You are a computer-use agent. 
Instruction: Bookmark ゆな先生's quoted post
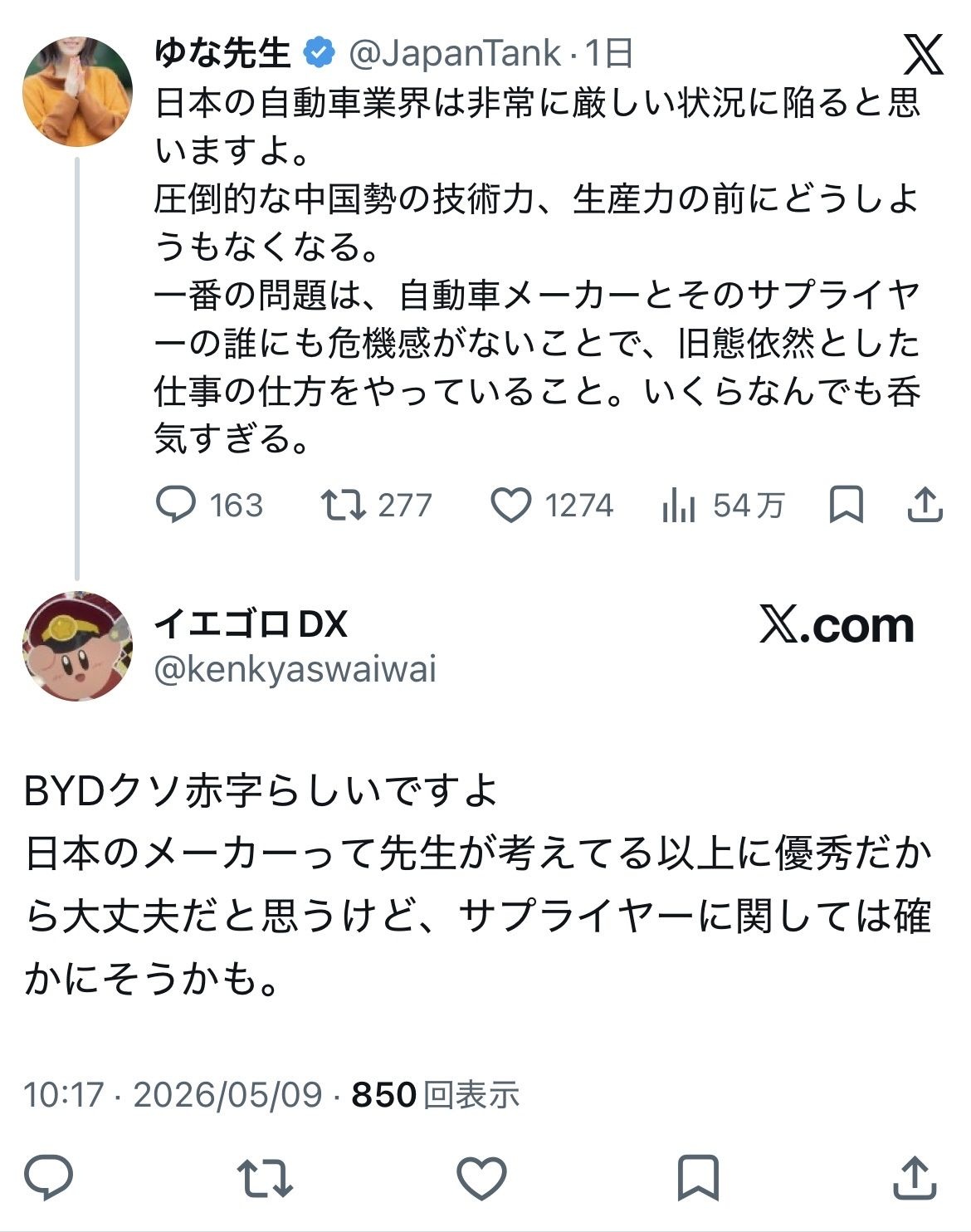click(x=846, y=505)
